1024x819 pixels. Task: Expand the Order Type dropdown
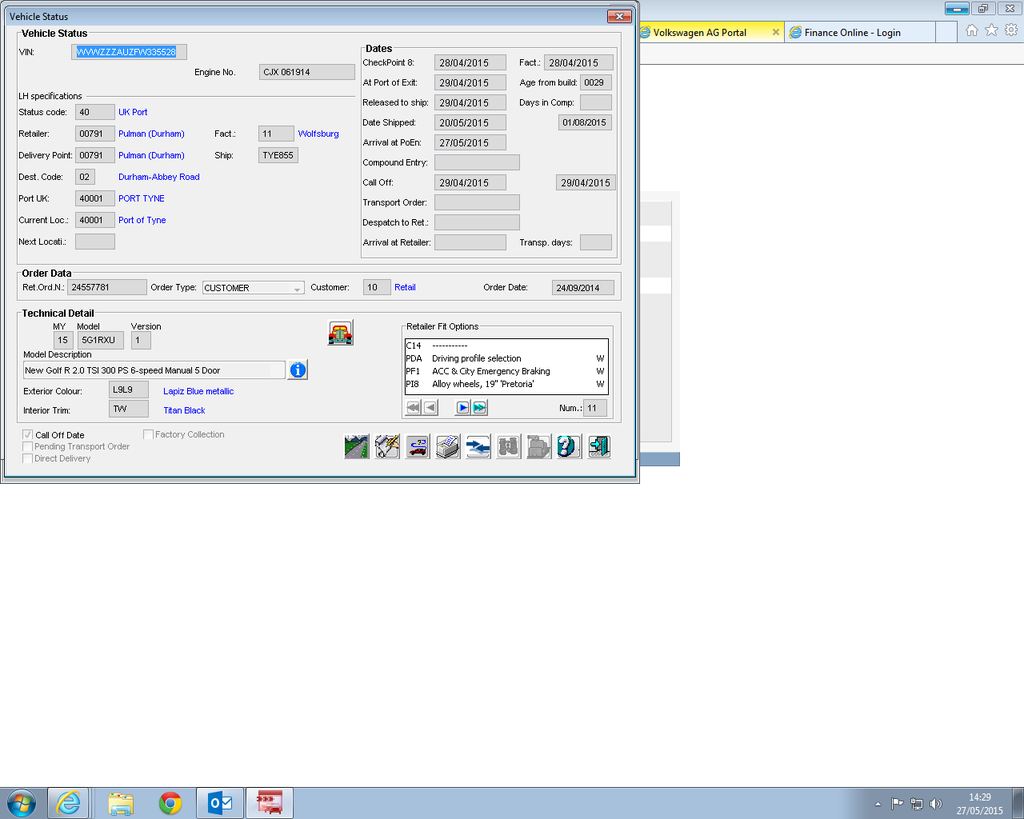(x=297, y=288)
